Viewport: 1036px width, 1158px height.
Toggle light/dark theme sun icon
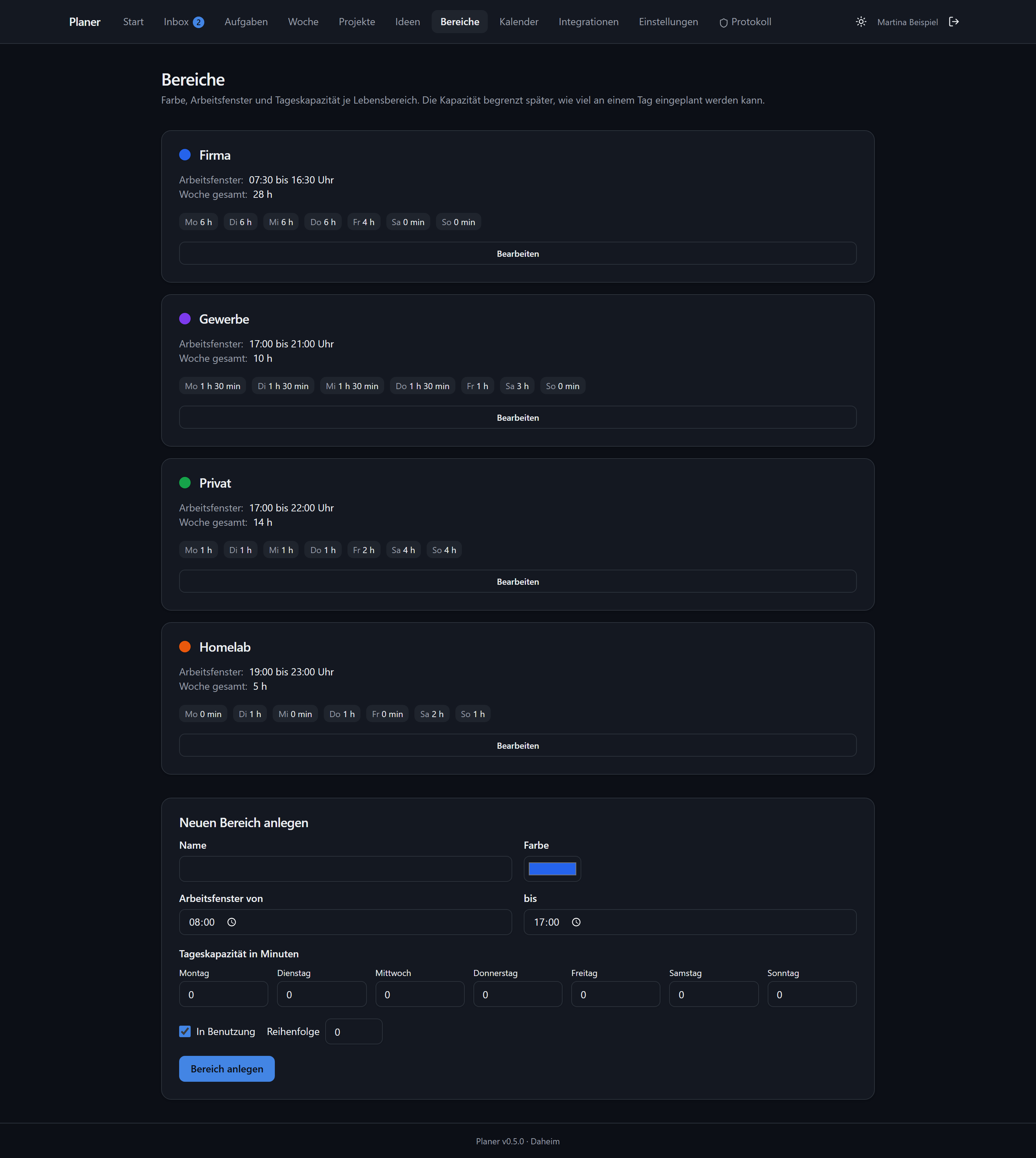[x=861, y=22]
